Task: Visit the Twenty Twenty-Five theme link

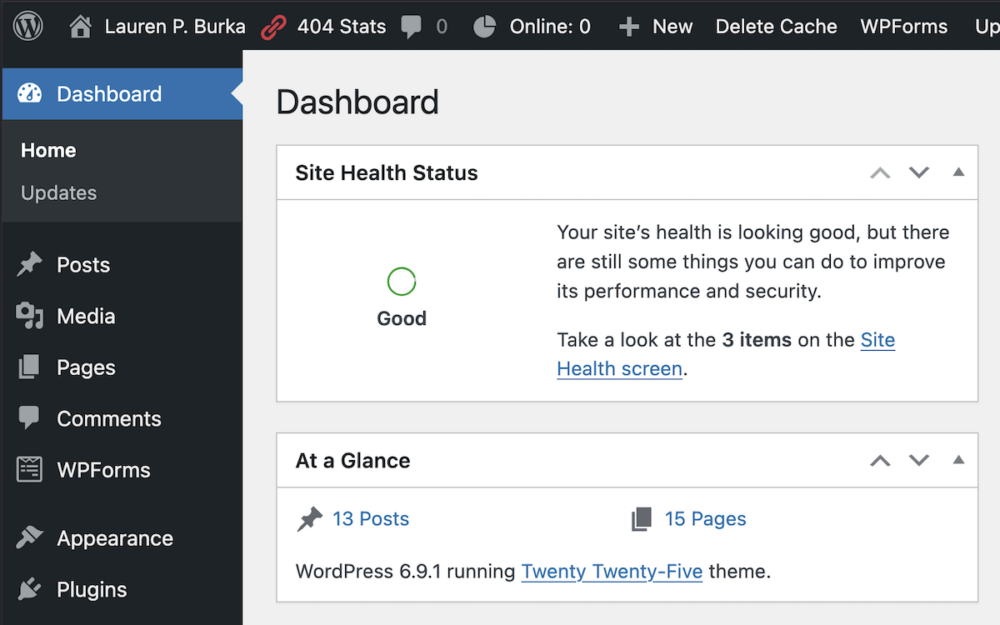Action: pyautogui.click(x=612, y=571)
